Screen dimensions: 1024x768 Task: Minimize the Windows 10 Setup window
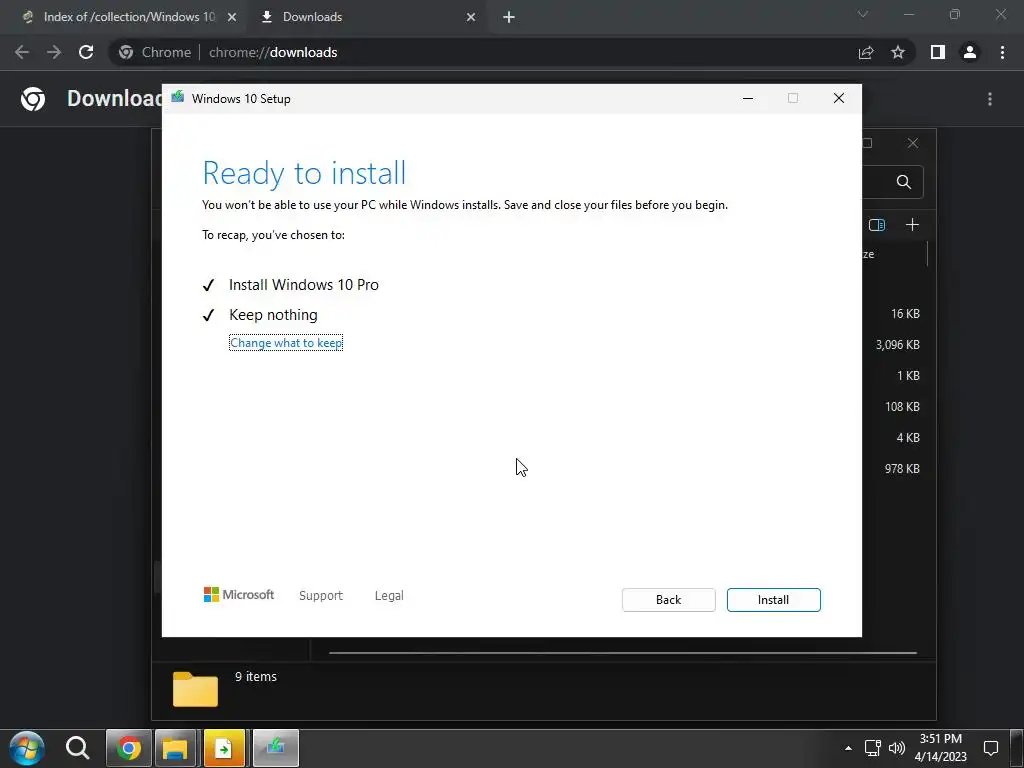pos(748,98)
